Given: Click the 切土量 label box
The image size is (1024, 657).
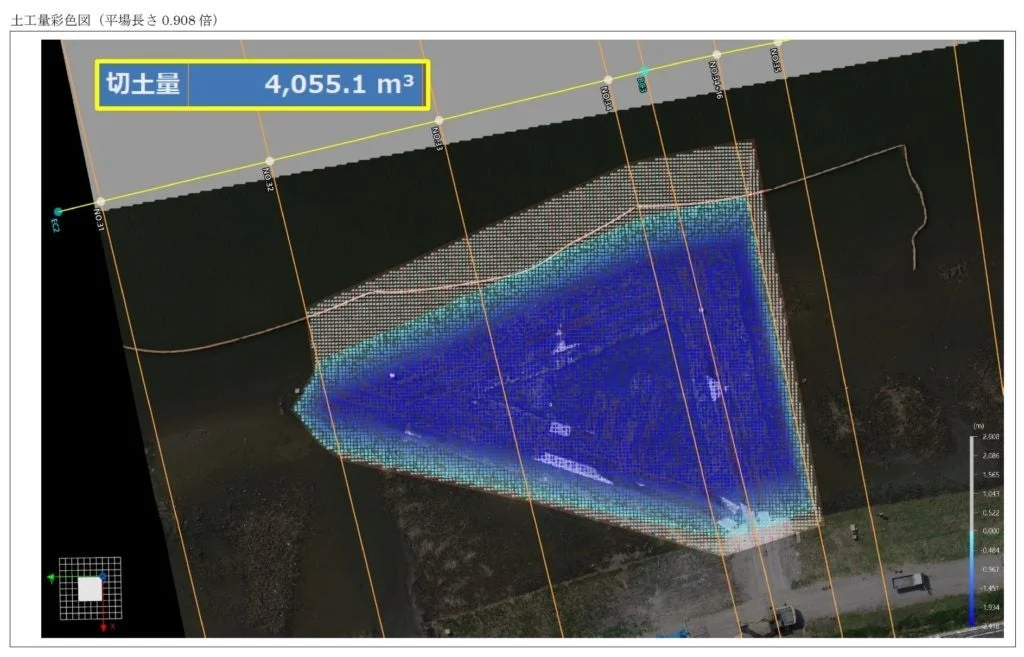Looking at the screenshot, I should 143,84.
